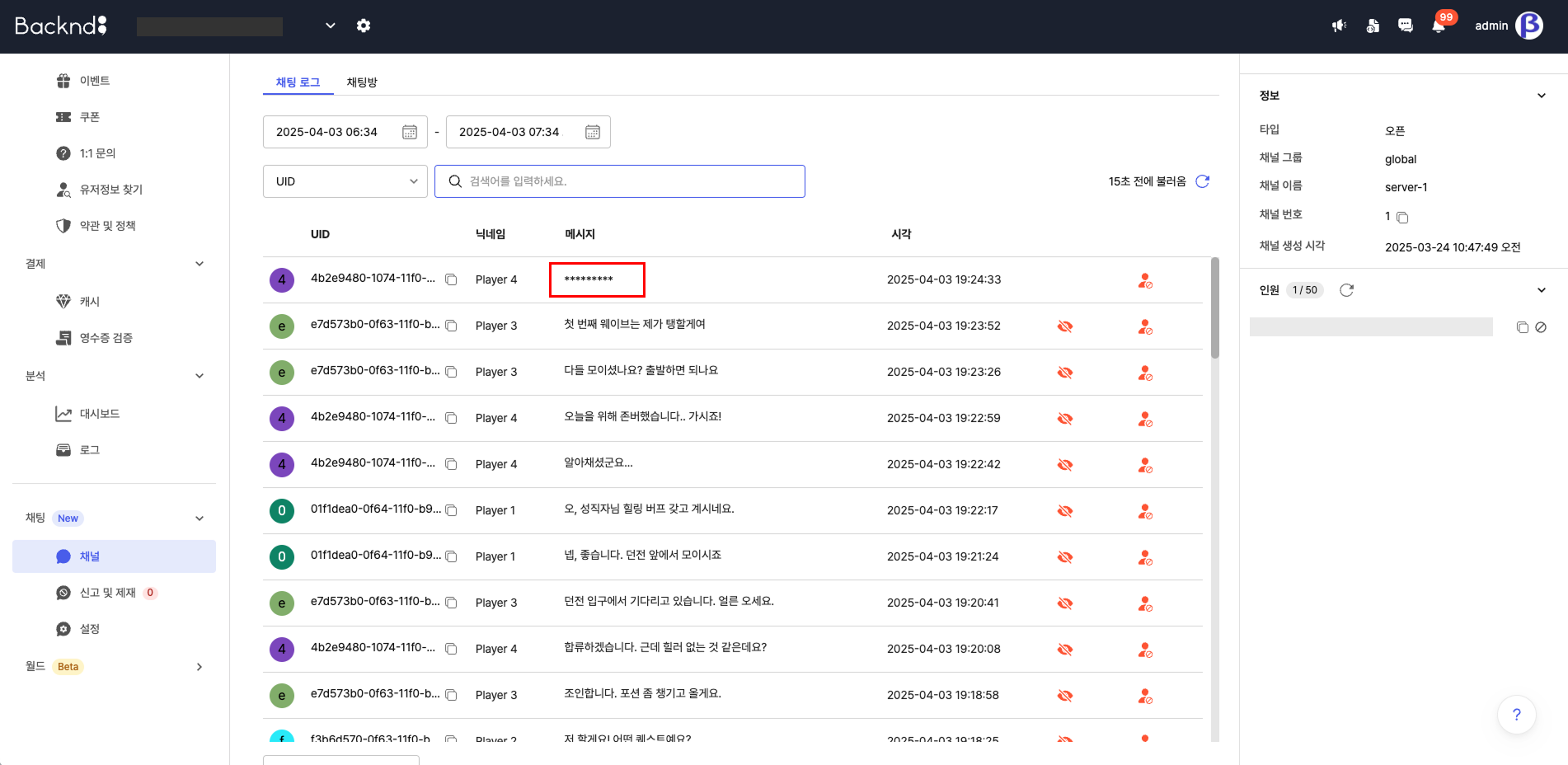Click the chat log table scrollbar

tap(1215, 307)
